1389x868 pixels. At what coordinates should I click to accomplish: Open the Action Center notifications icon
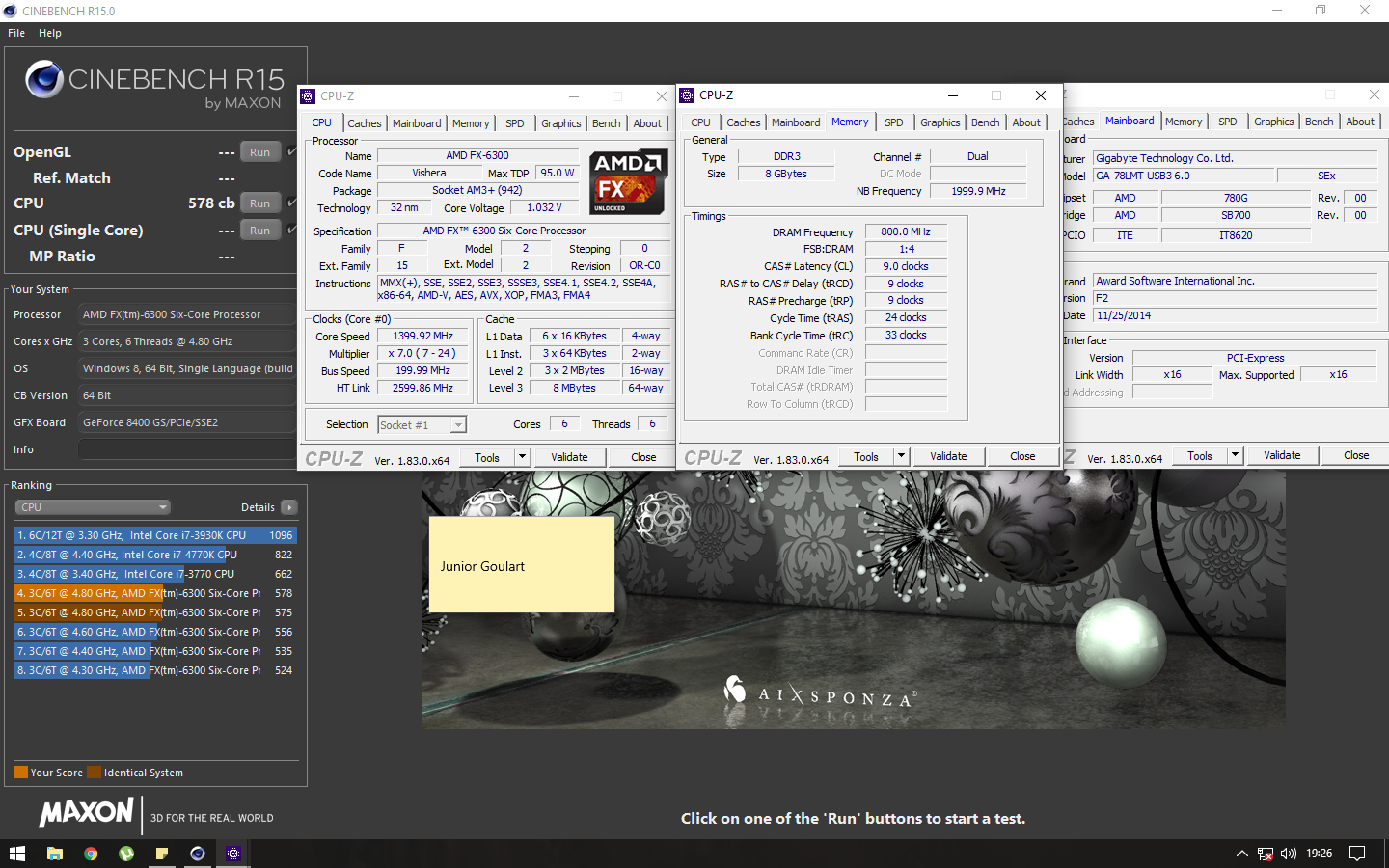pyautogui.click(x=1357, y=854)
